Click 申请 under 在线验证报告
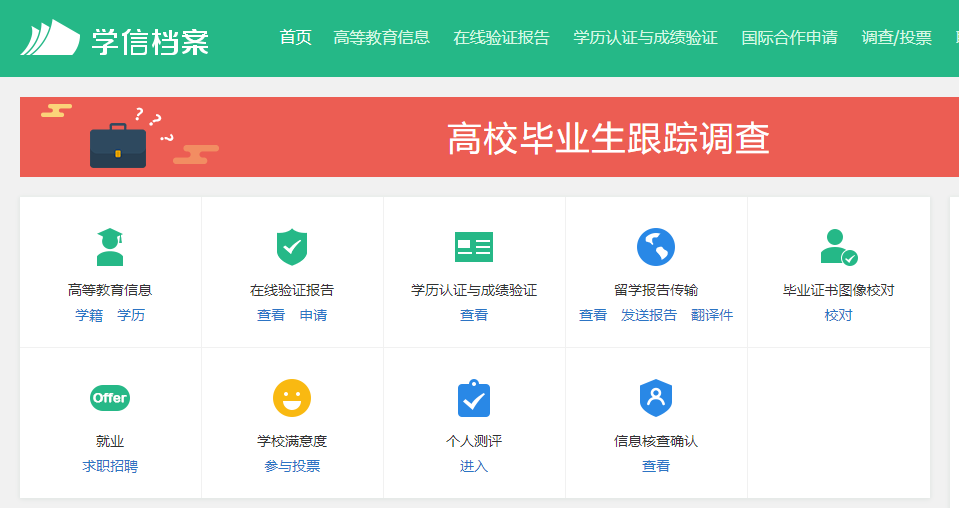Image resolution: width=959 pixels, height=508 pixels. tap(313, 315)
